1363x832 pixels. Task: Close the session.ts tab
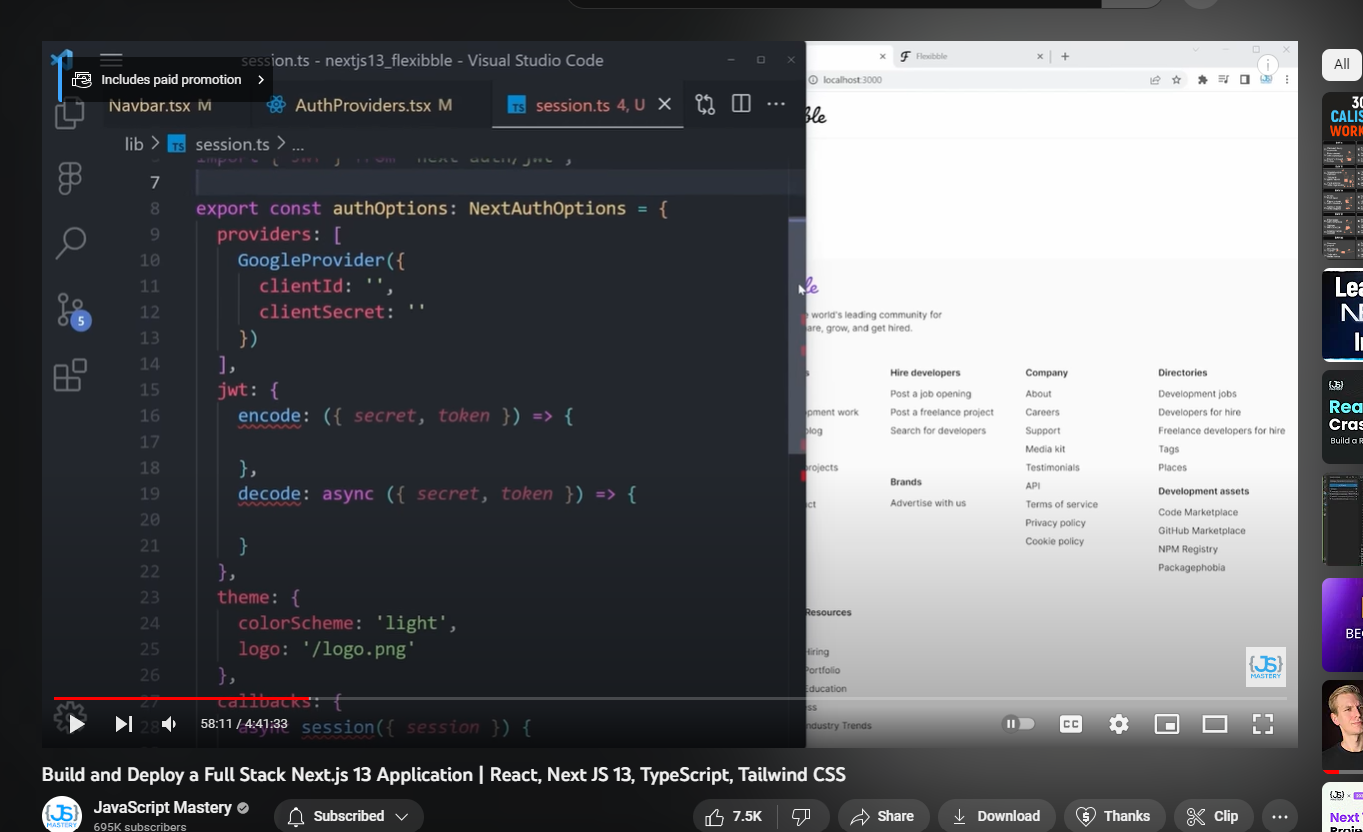(664, 104)
